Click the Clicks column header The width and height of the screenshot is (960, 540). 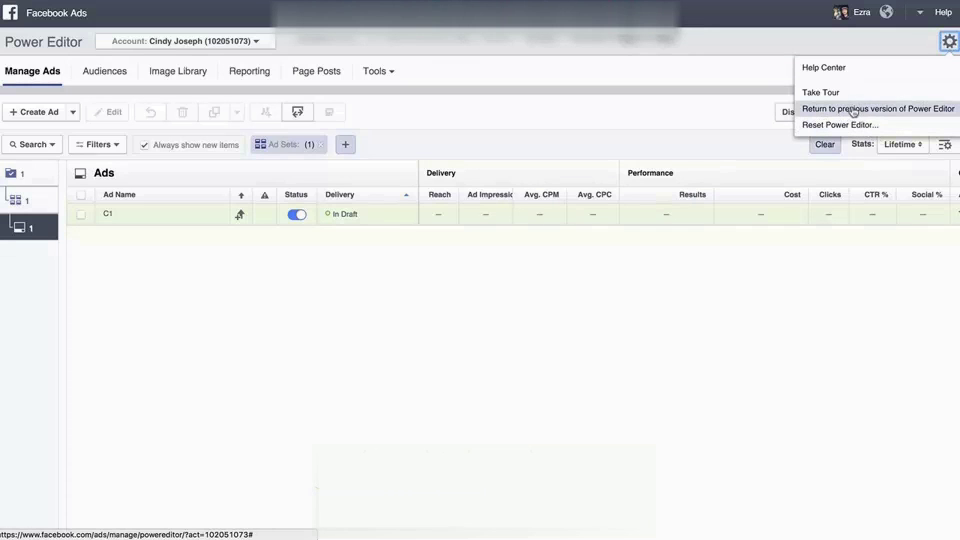pos(830,195)
